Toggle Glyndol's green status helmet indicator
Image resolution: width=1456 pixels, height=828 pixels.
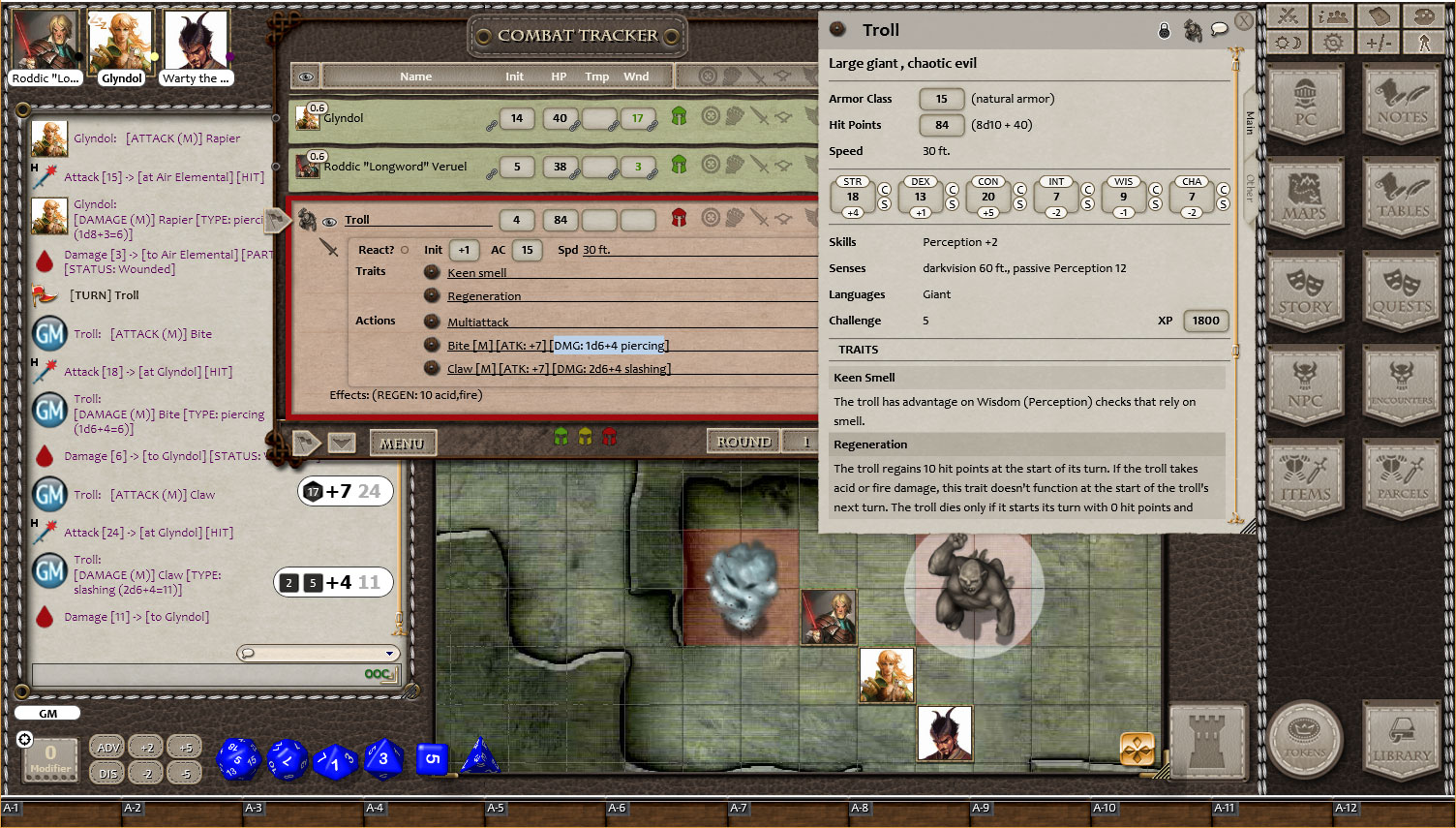pyautogui.click(x=680, y=115)
